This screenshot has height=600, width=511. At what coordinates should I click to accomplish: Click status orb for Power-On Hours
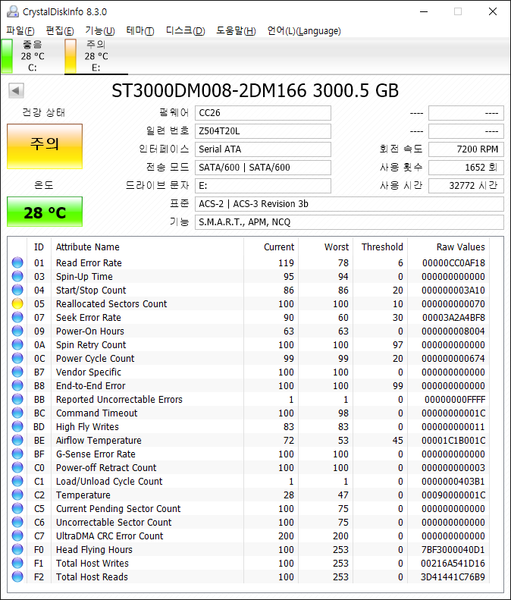17,331
